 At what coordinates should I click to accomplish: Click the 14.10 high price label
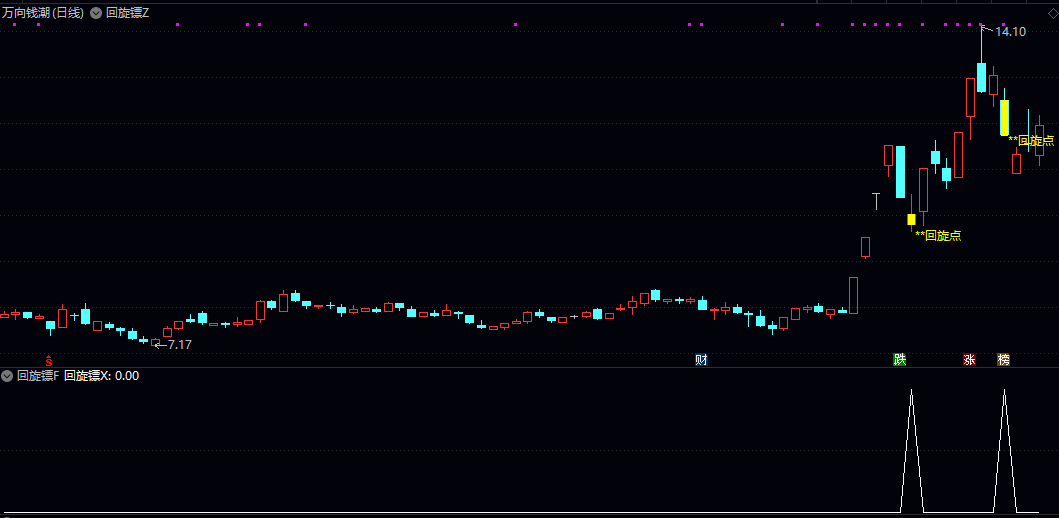[1010, 31]
